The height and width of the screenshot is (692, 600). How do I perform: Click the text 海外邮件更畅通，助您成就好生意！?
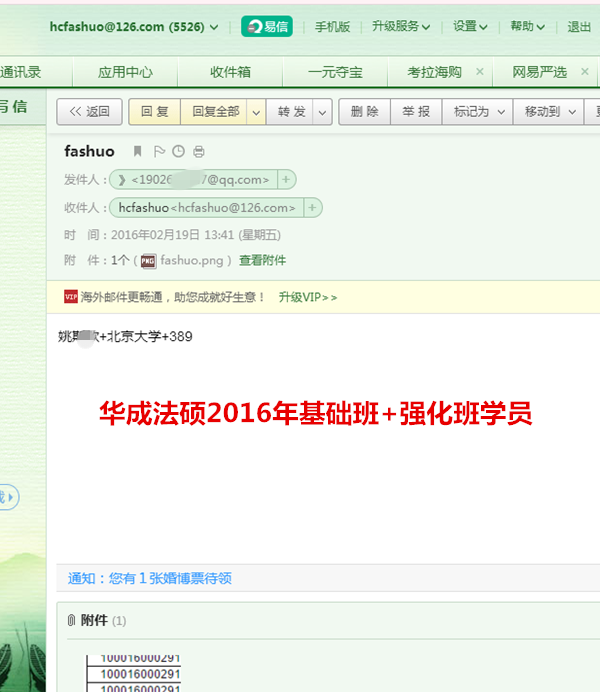172,297
